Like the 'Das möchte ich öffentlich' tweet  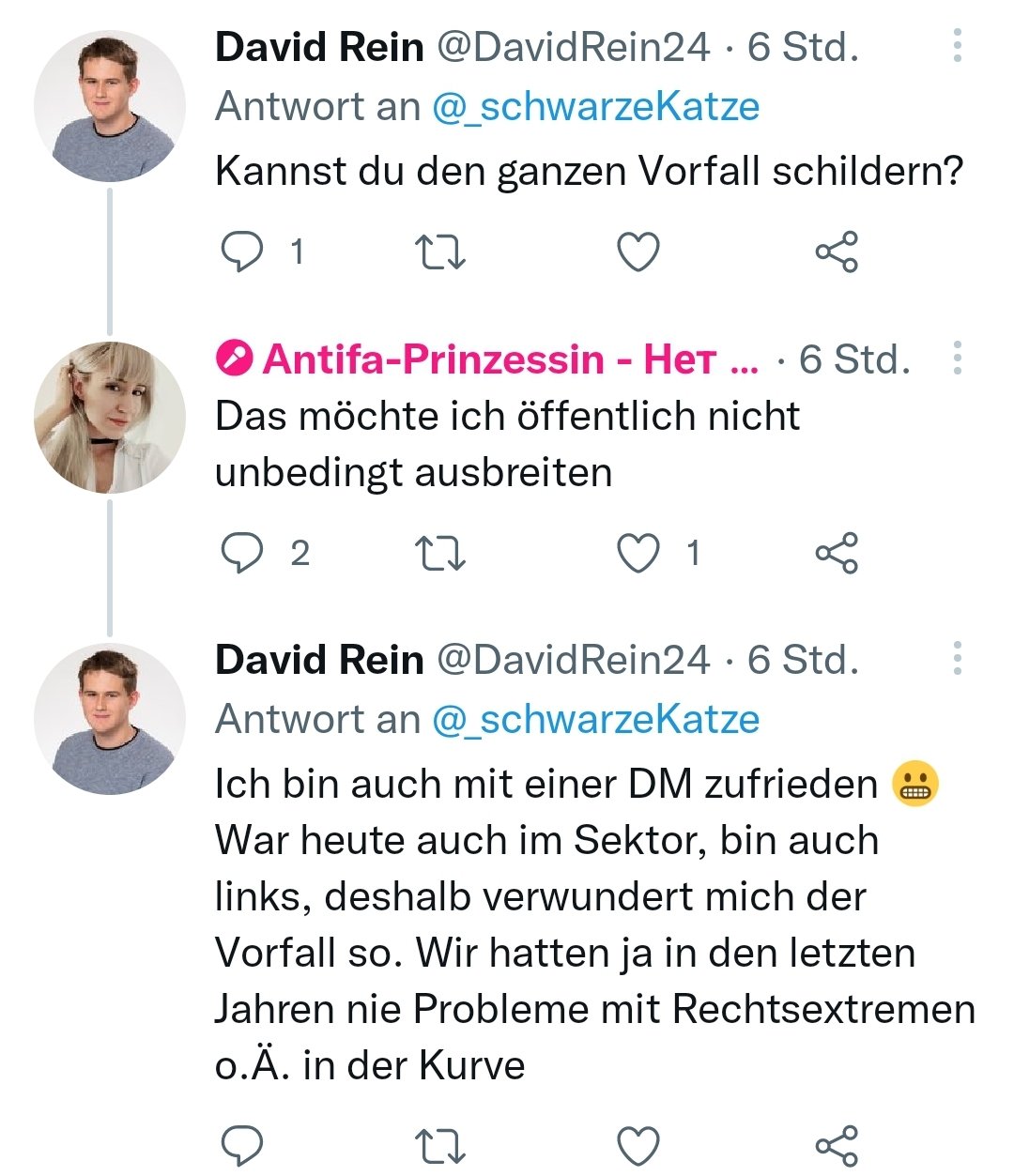[638, 553]
